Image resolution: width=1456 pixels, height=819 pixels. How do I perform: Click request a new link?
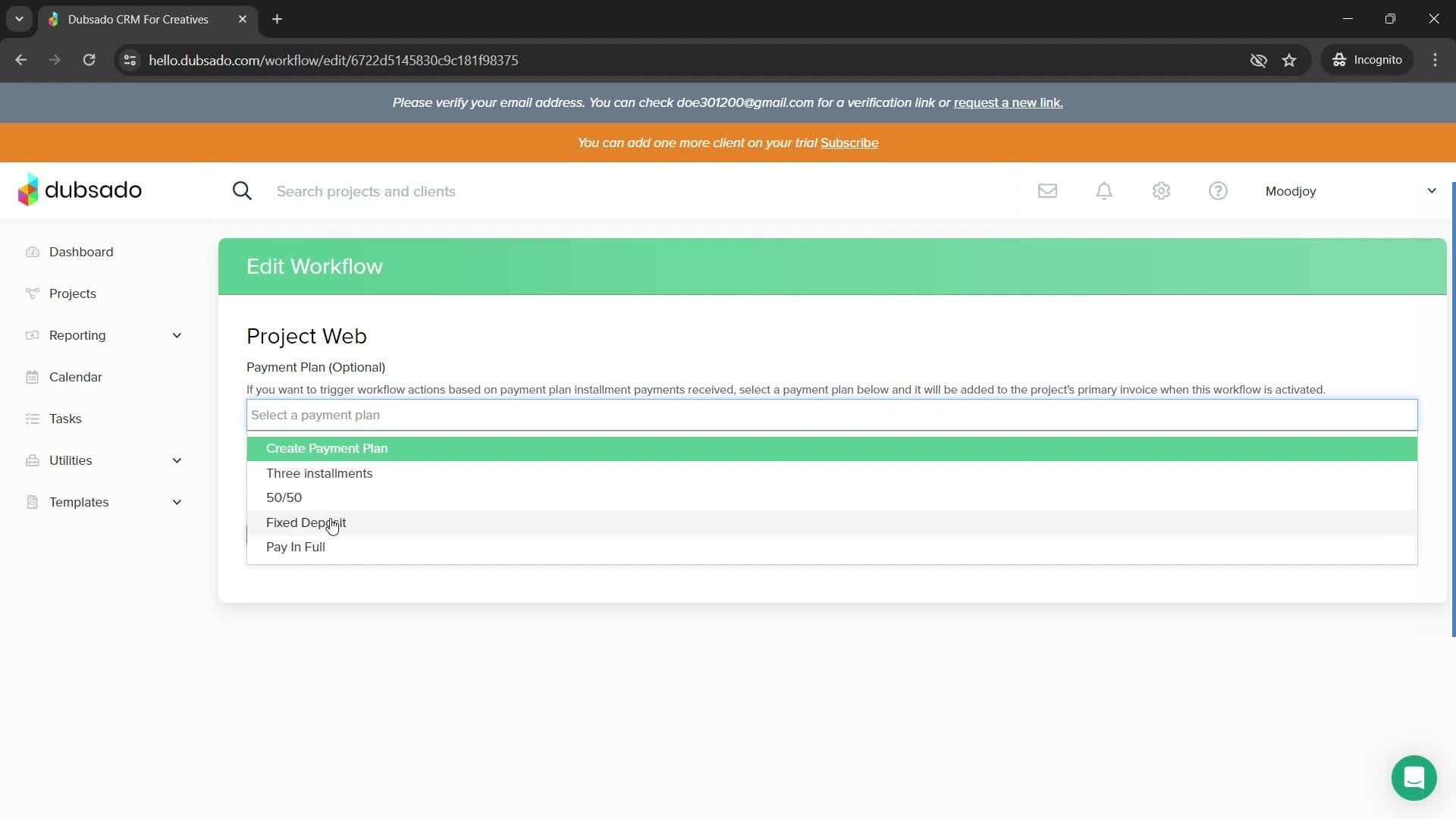[1008, 102]
